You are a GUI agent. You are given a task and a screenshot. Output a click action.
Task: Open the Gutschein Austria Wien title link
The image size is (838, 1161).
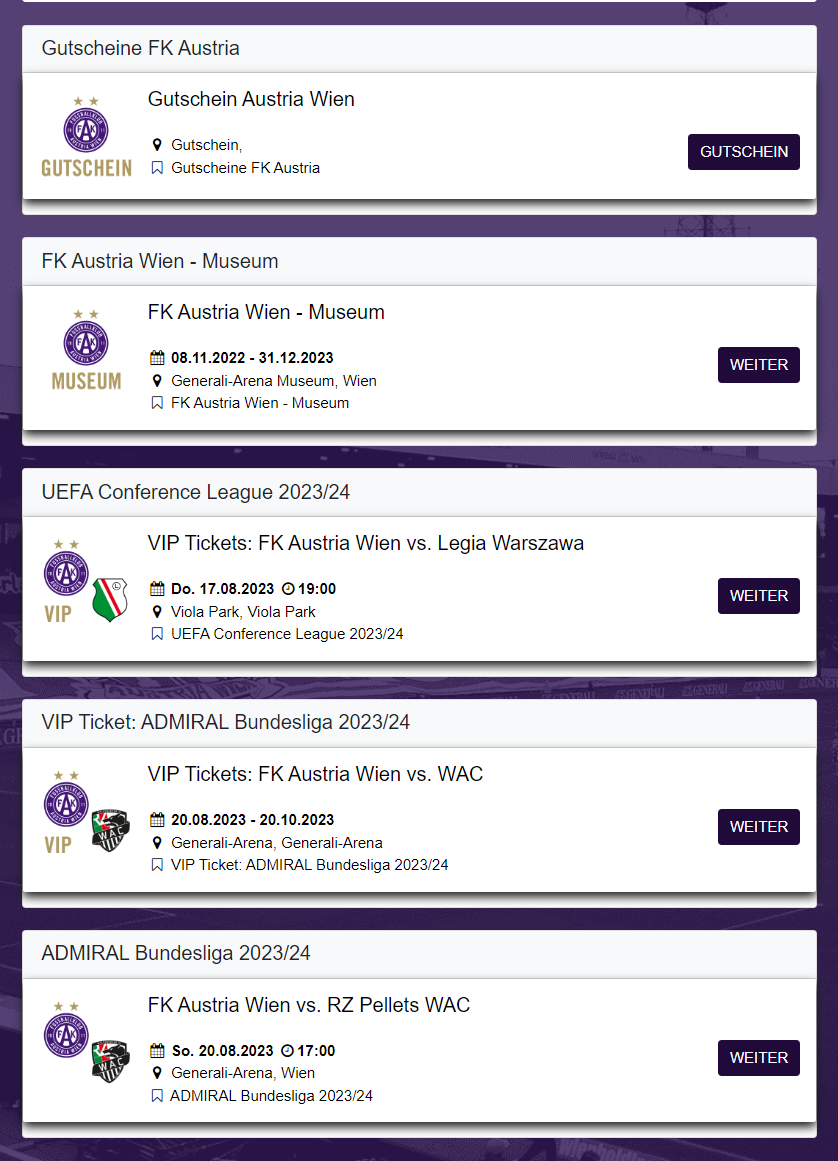(251, 99)
